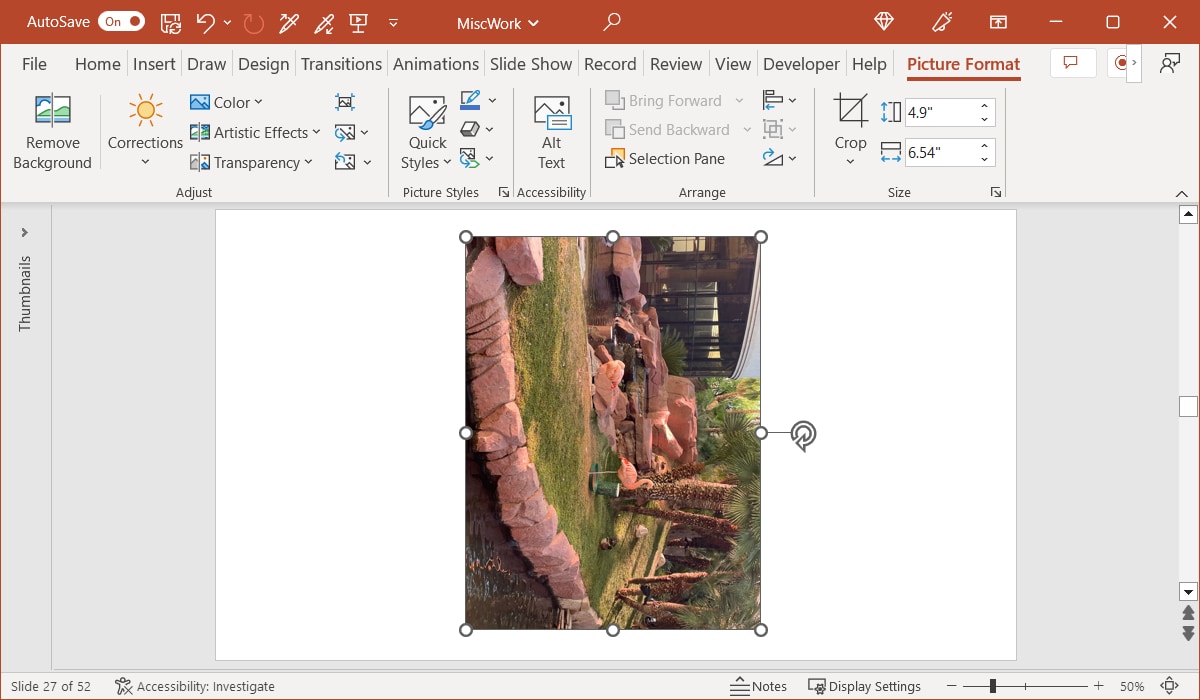Toggle the Thumbnails pane open

(x=25, y=230)
